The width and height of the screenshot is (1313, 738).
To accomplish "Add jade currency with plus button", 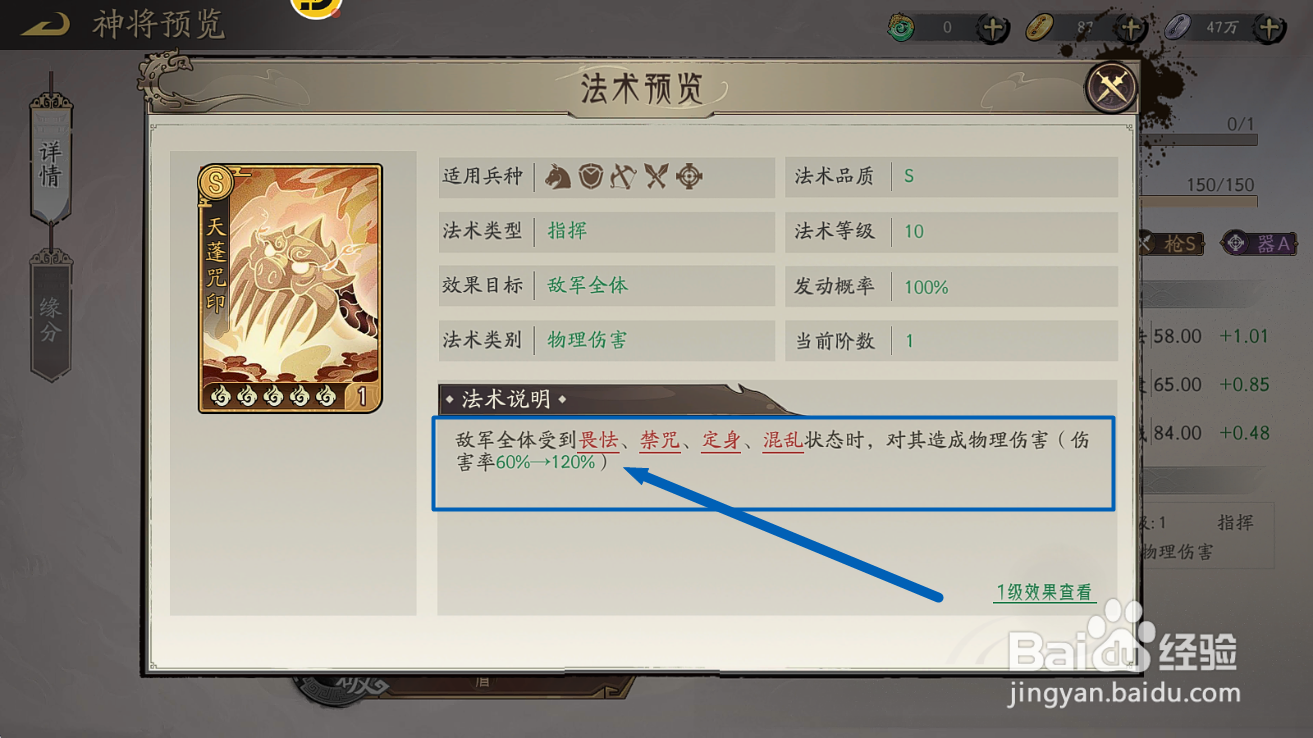I will click(x=992, y=28).
